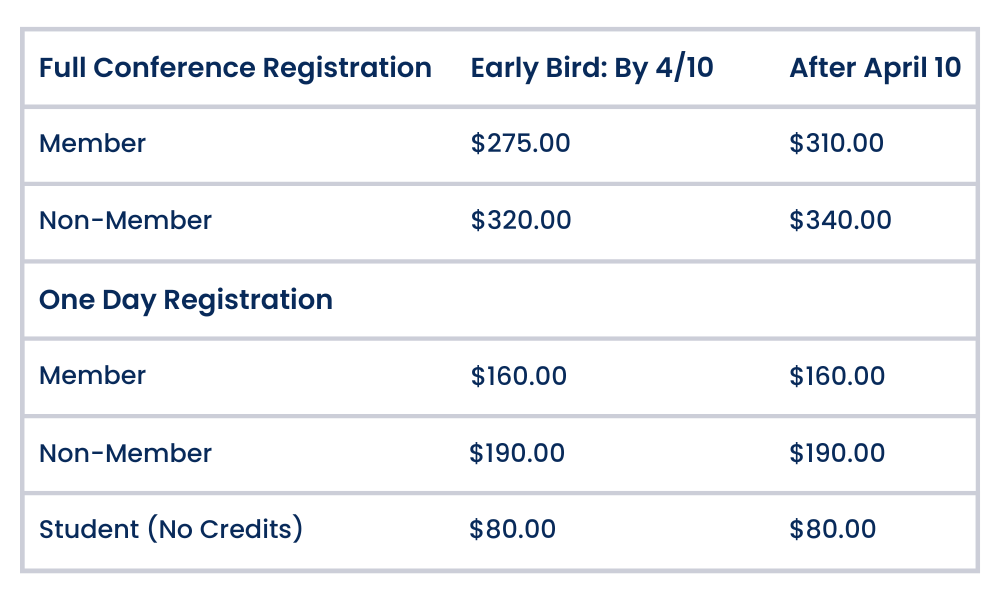This screenshot has height=600, width=1000.
Task: Select the $310.00 member price
Action: 836,144
